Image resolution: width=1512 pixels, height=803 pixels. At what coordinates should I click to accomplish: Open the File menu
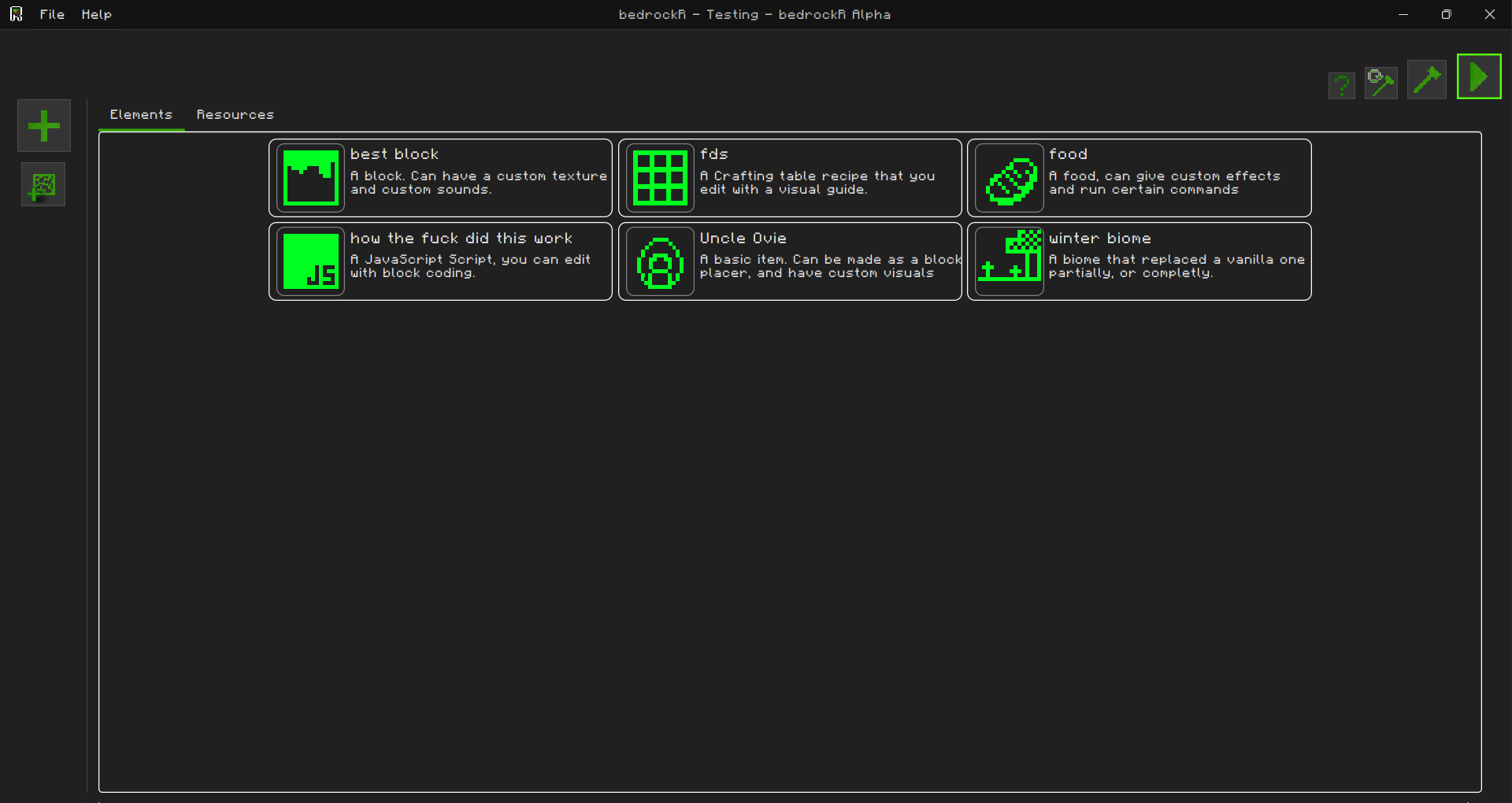click(52, 14)
